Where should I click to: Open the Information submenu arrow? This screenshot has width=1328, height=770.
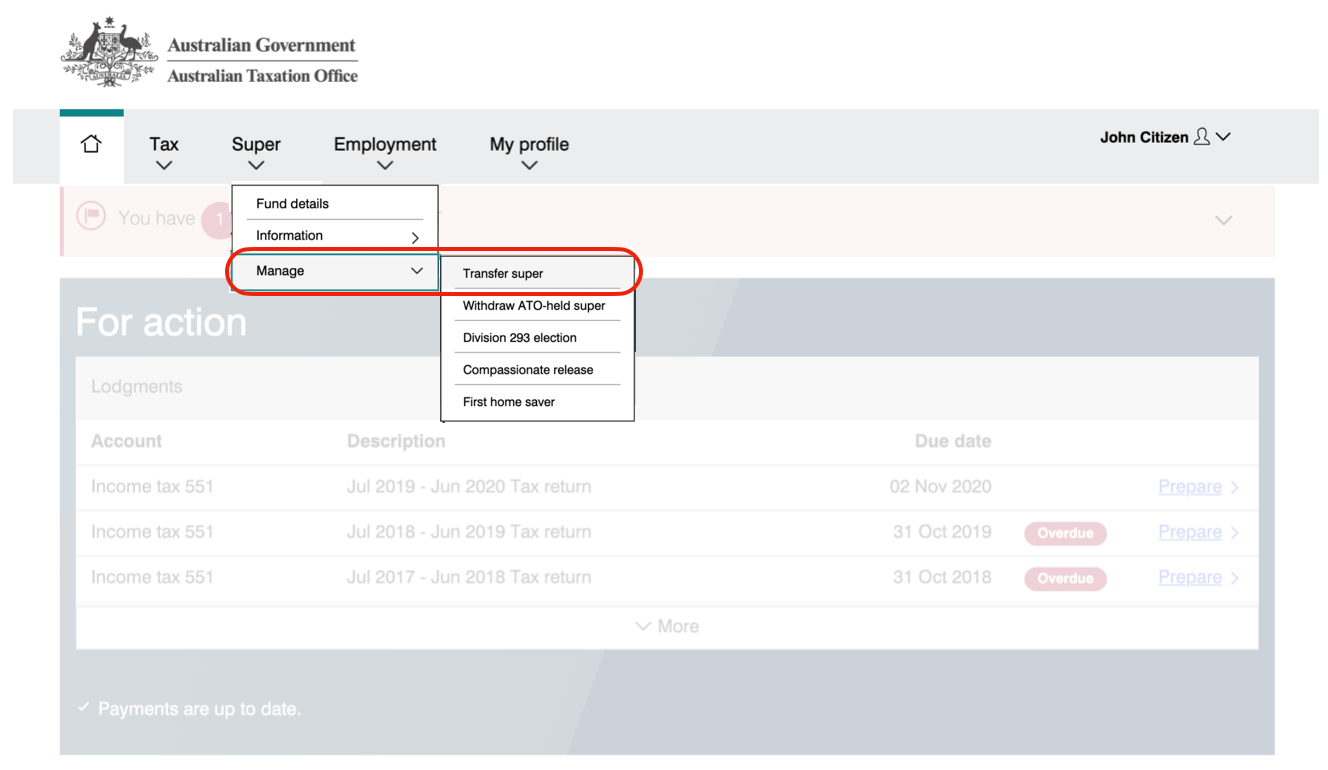click(413, 237)
